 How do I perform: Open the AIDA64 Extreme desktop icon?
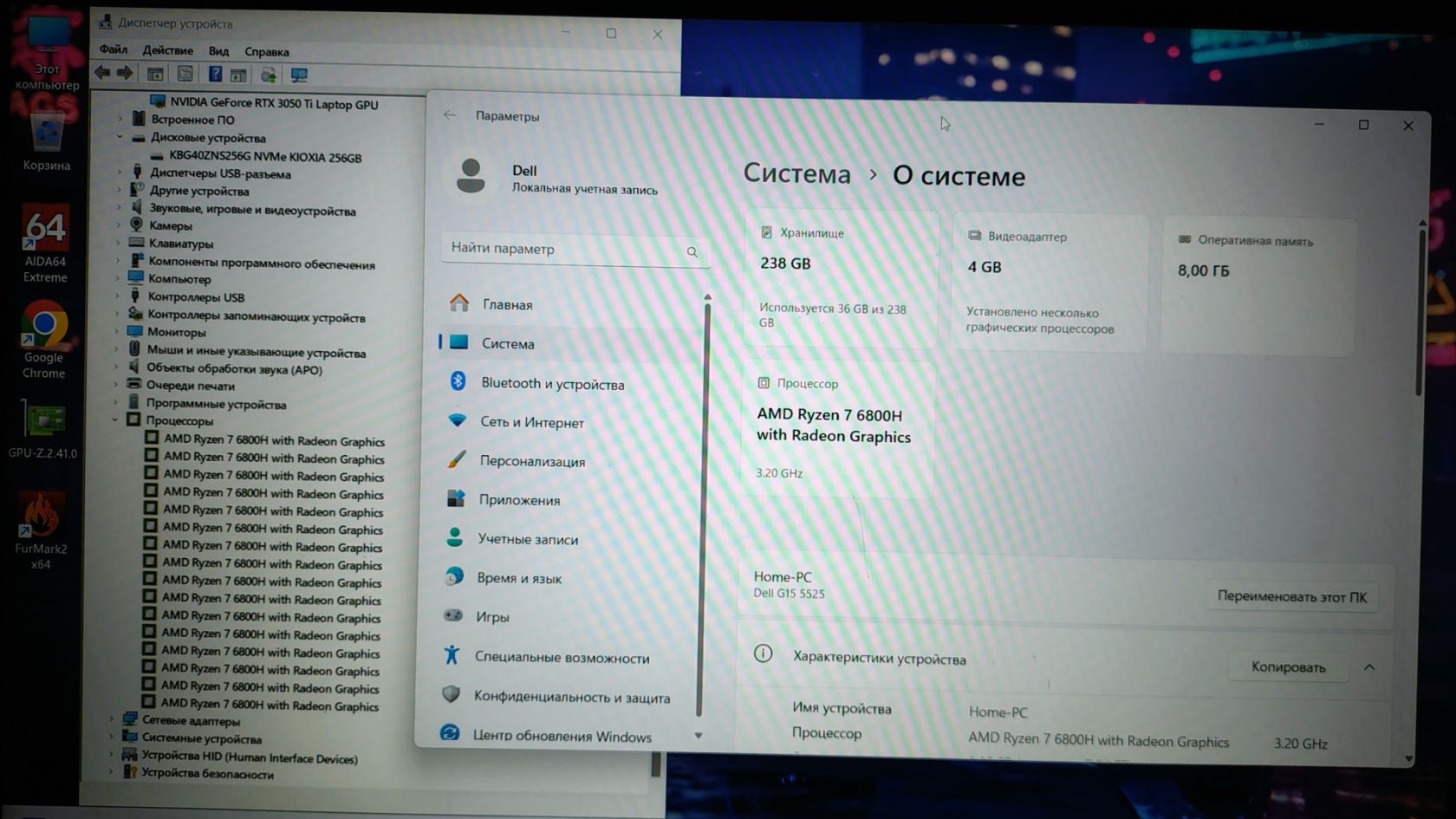click(45, 244)
